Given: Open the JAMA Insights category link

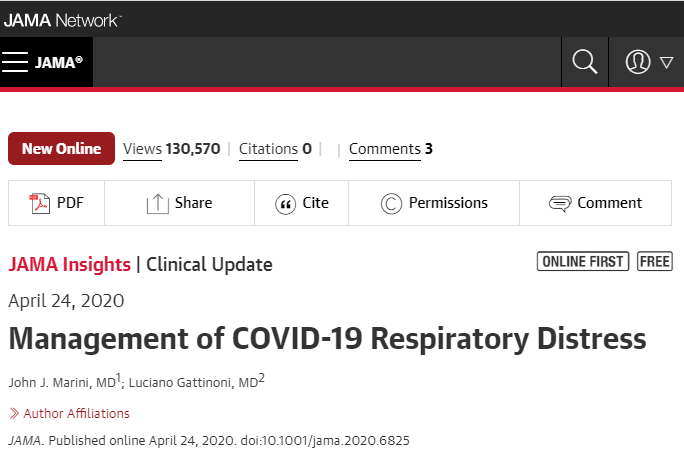Looking at the screenshot, I should [69, 265].
